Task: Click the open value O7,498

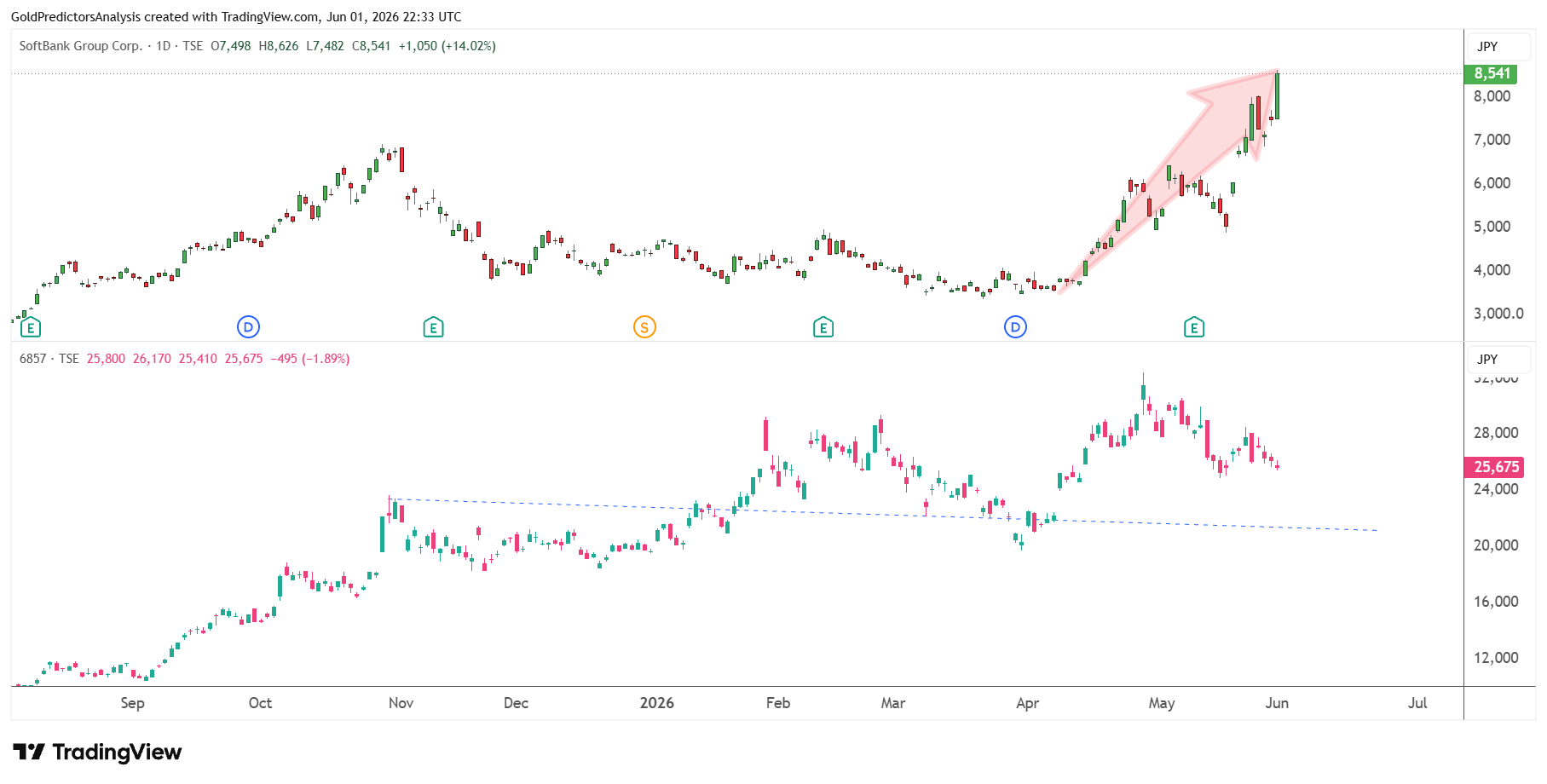Action: [x=231, y=46]
